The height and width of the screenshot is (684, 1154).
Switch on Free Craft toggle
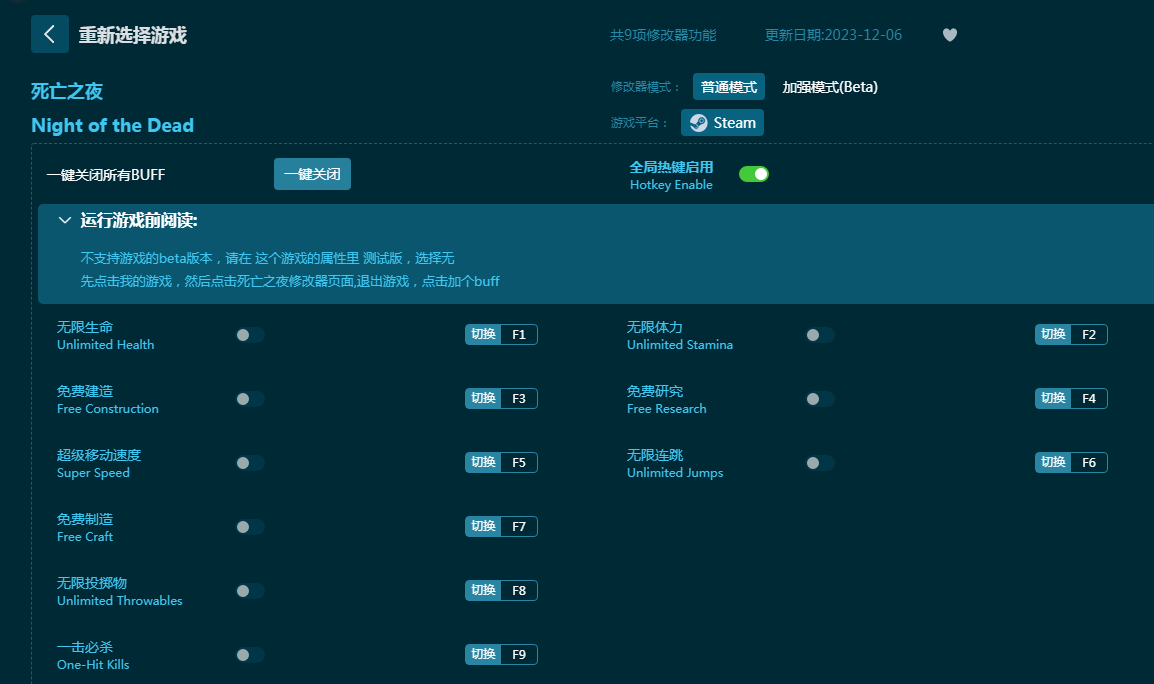click(x=250, y=527)
